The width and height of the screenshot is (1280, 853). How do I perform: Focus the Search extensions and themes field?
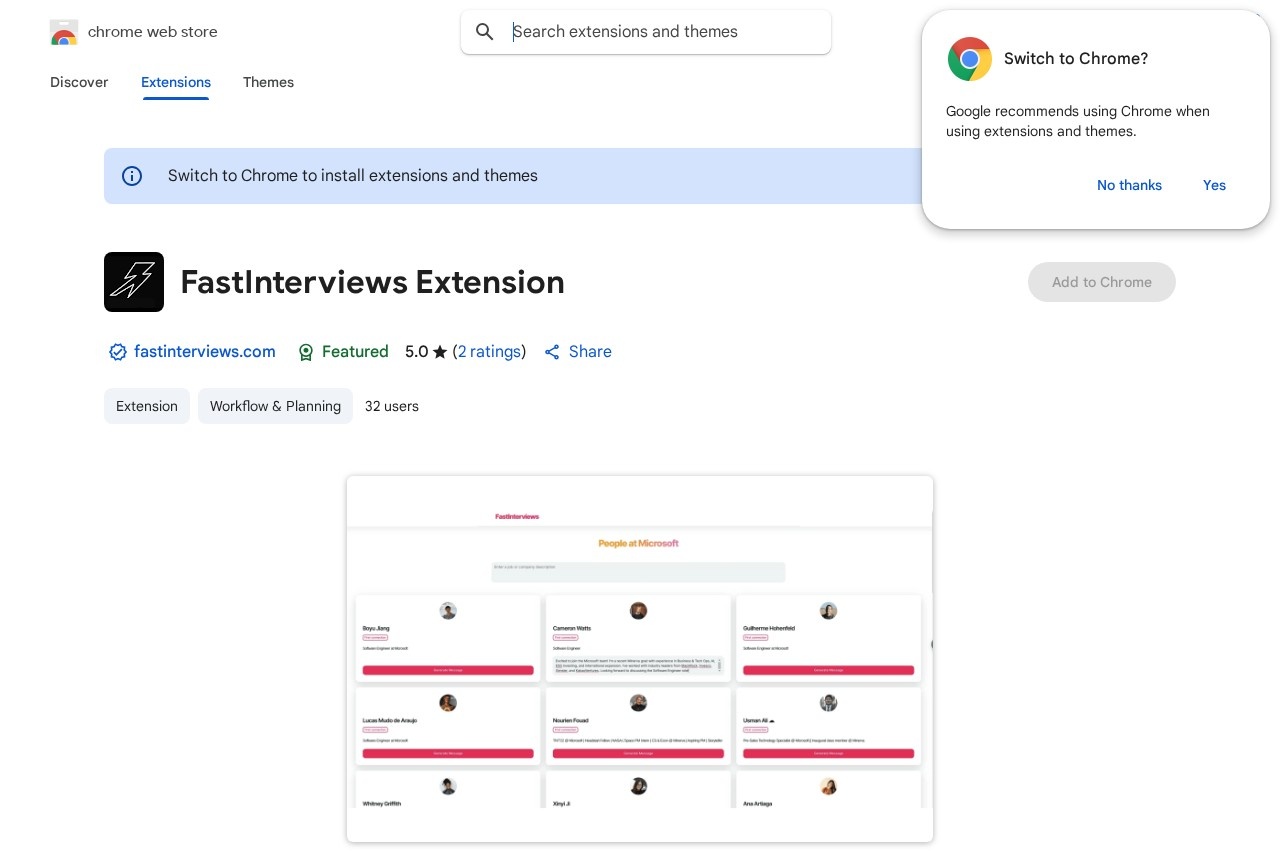click(660, 32)
